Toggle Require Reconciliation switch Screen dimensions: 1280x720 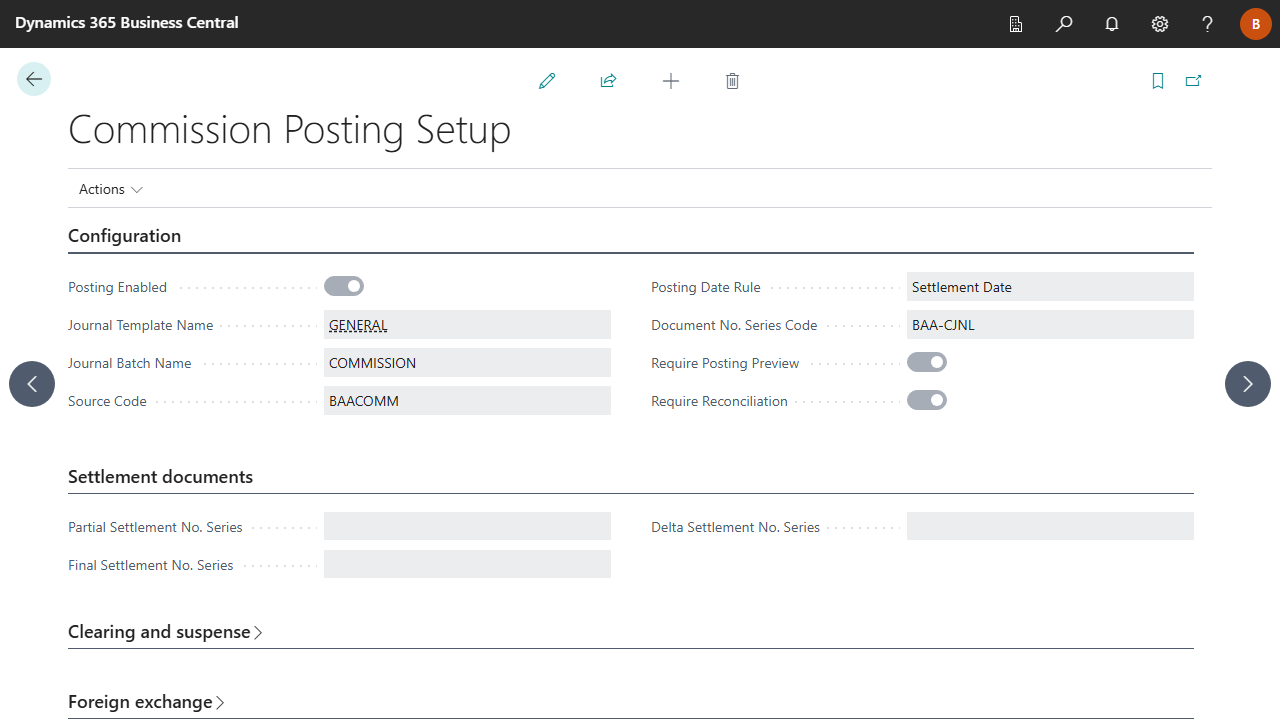click(x=927, y=401)
